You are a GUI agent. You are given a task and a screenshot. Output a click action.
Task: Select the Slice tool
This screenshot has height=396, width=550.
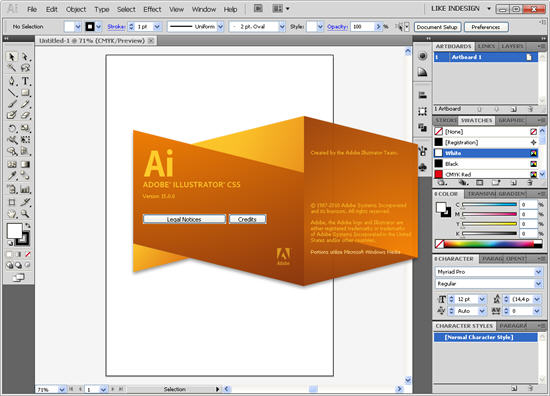tap(25, 202)
